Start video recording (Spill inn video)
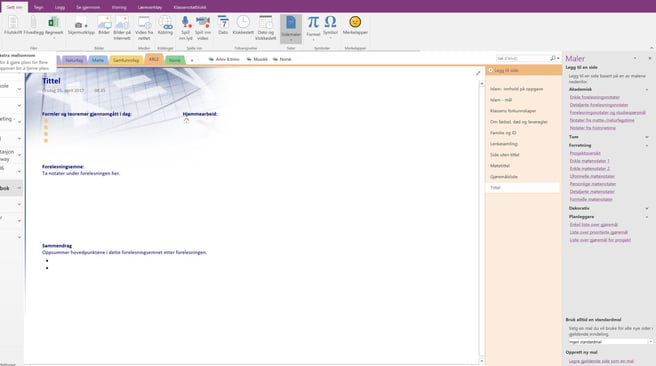The image size is (656, 366). click(x=203, y=28)
